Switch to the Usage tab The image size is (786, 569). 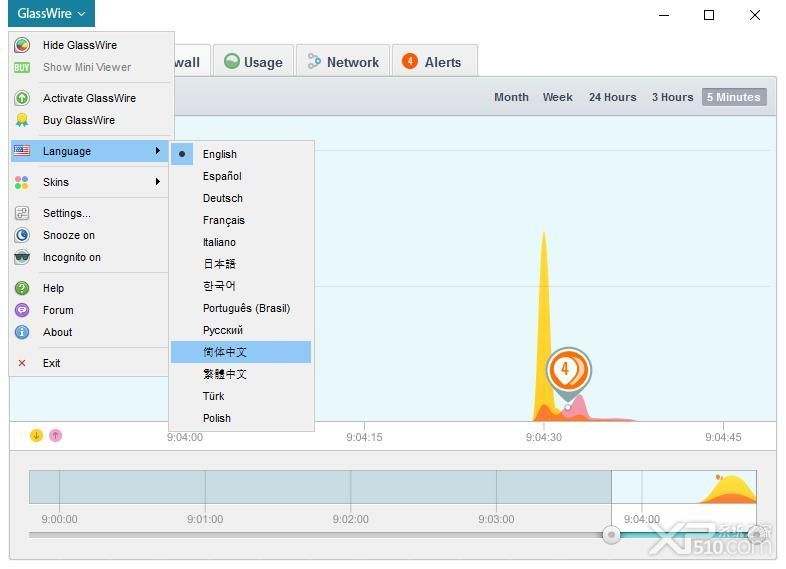point(254,61)
